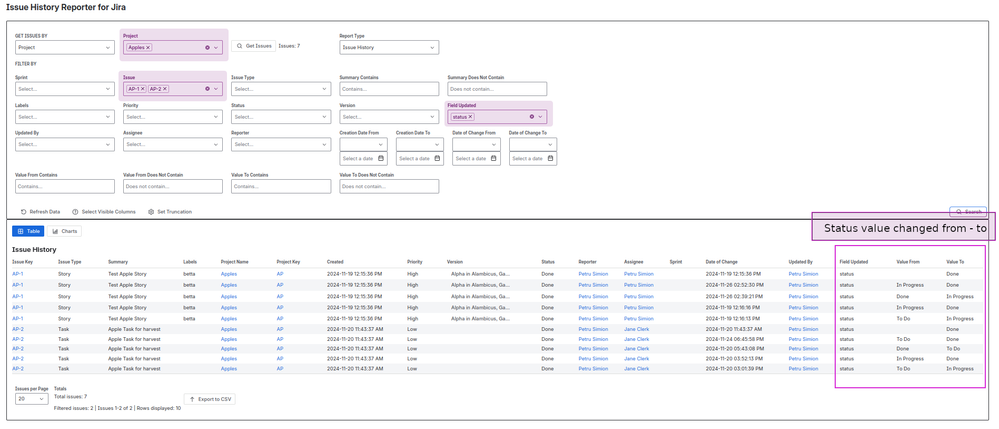Open the Status filter dropdown
999x429 pixels.
[281, 117]
